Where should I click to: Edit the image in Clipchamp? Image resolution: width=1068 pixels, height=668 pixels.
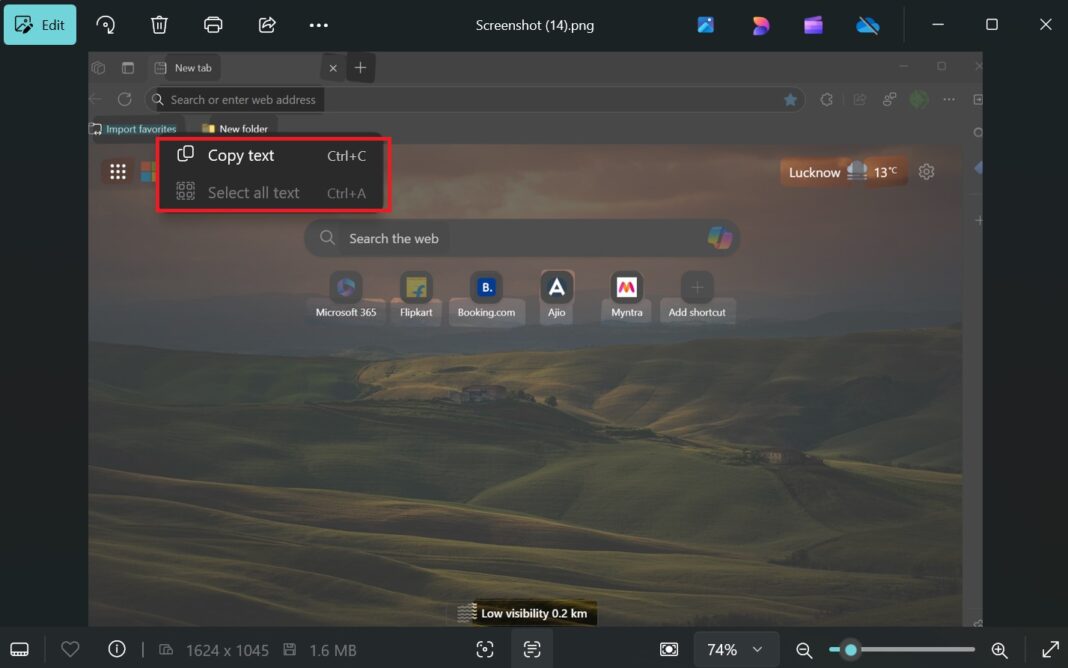[x=812, y=24]
